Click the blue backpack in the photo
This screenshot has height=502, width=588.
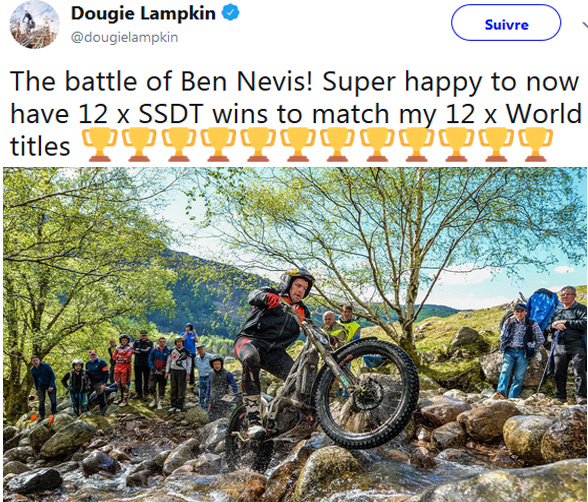[x=542, y=309]
